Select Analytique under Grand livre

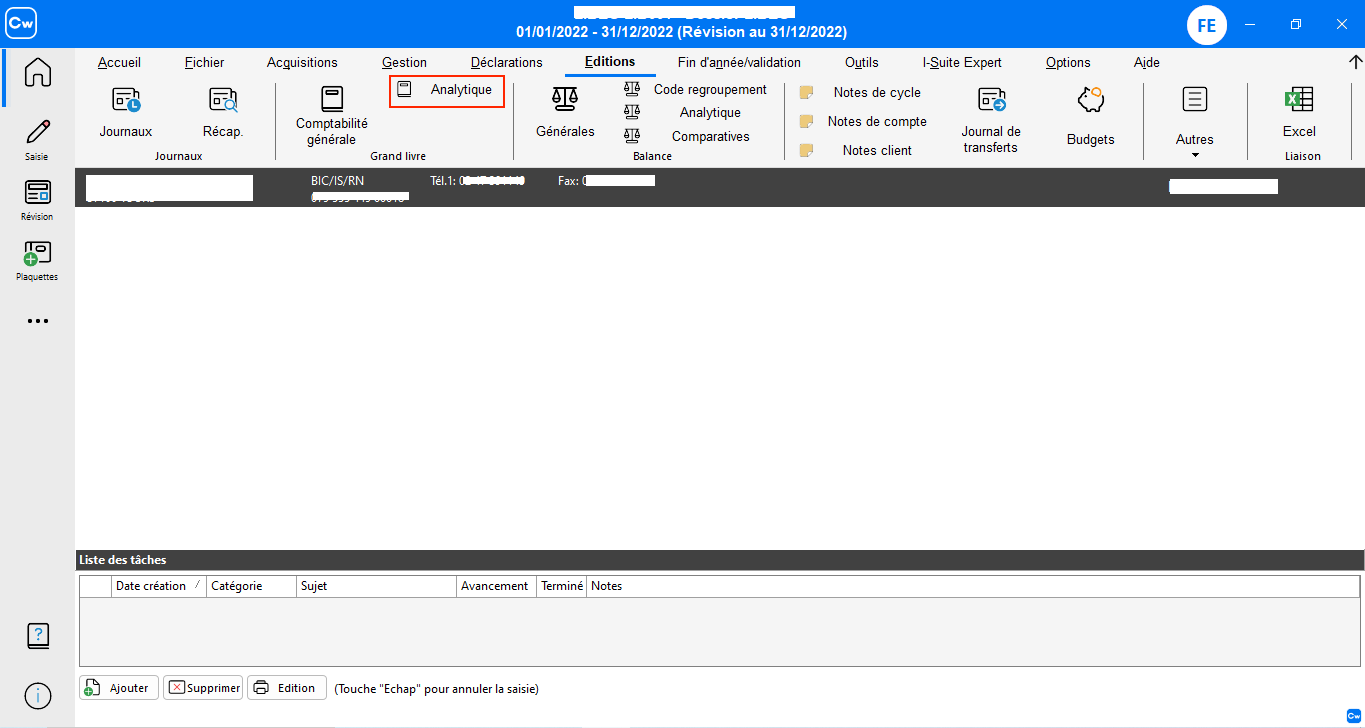(447, 90)
